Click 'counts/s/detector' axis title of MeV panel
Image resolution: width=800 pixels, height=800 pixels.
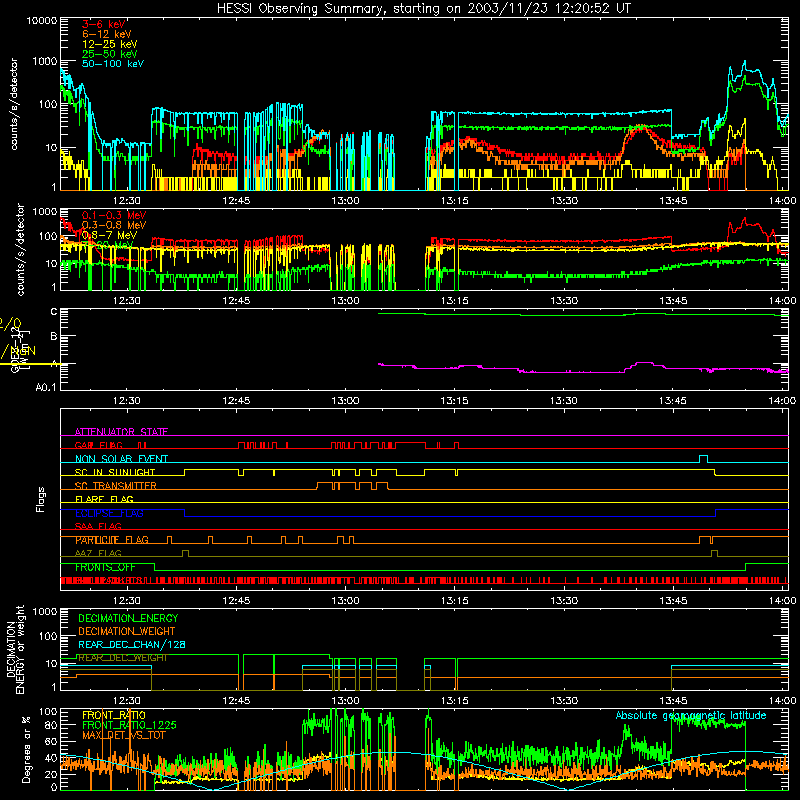pos(20,249)
